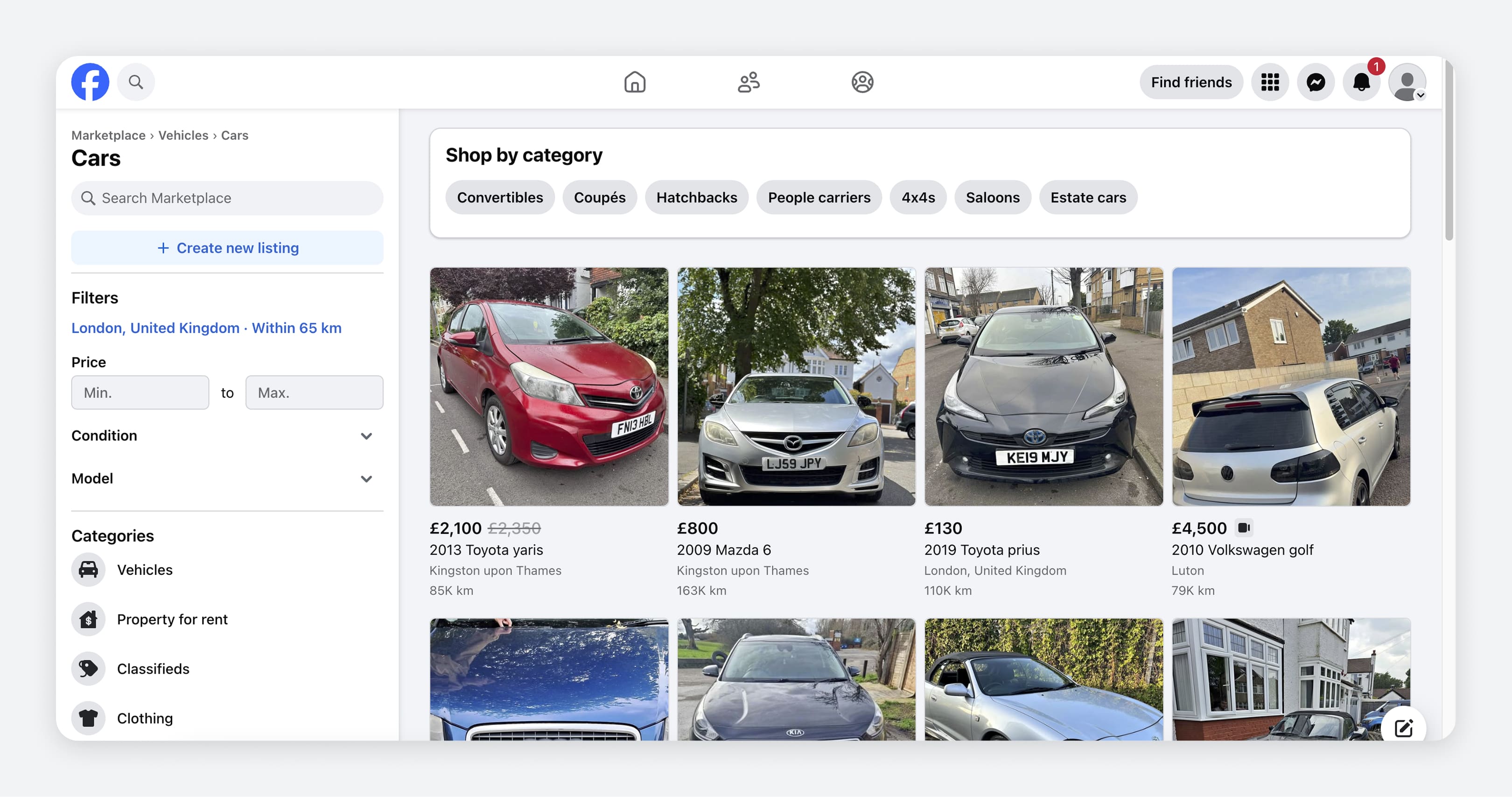Image resolution: width=1512 pixels, height=797 pixels.
Task: Click the compose new message icon
Action: 1403,728
